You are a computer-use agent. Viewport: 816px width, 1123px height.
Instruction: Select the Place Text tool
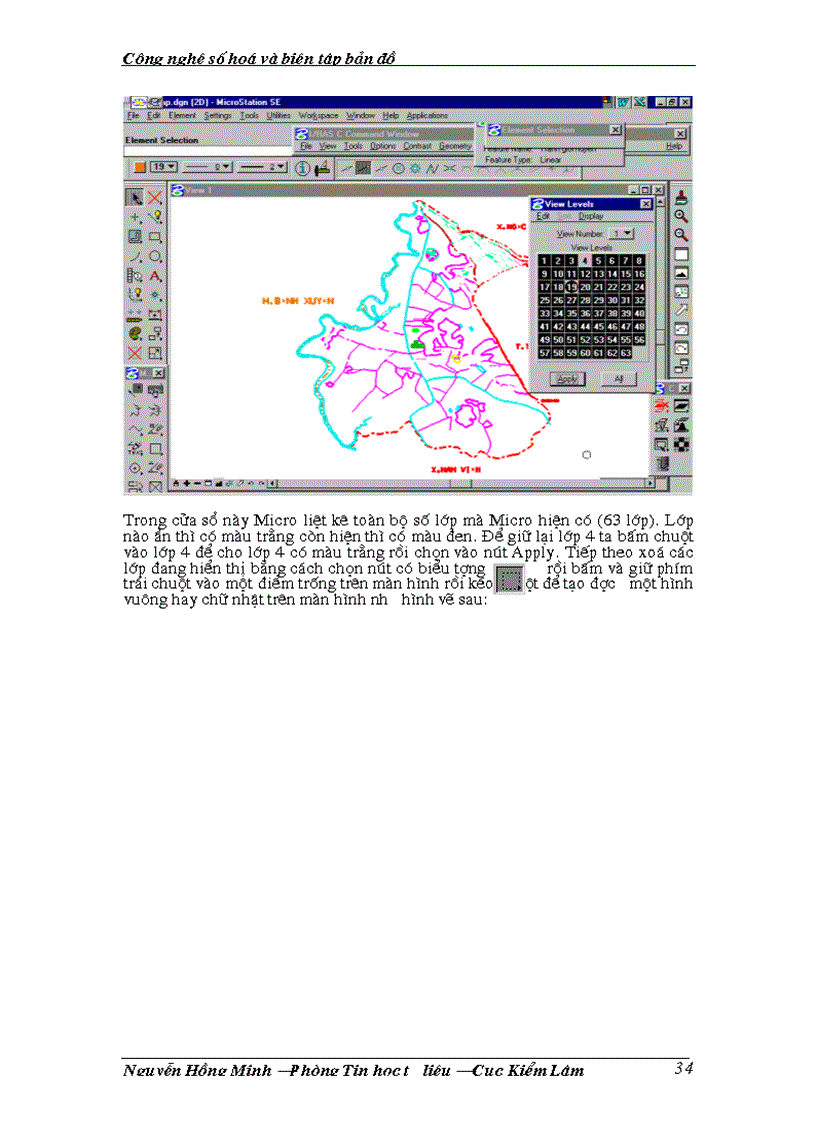156,276
